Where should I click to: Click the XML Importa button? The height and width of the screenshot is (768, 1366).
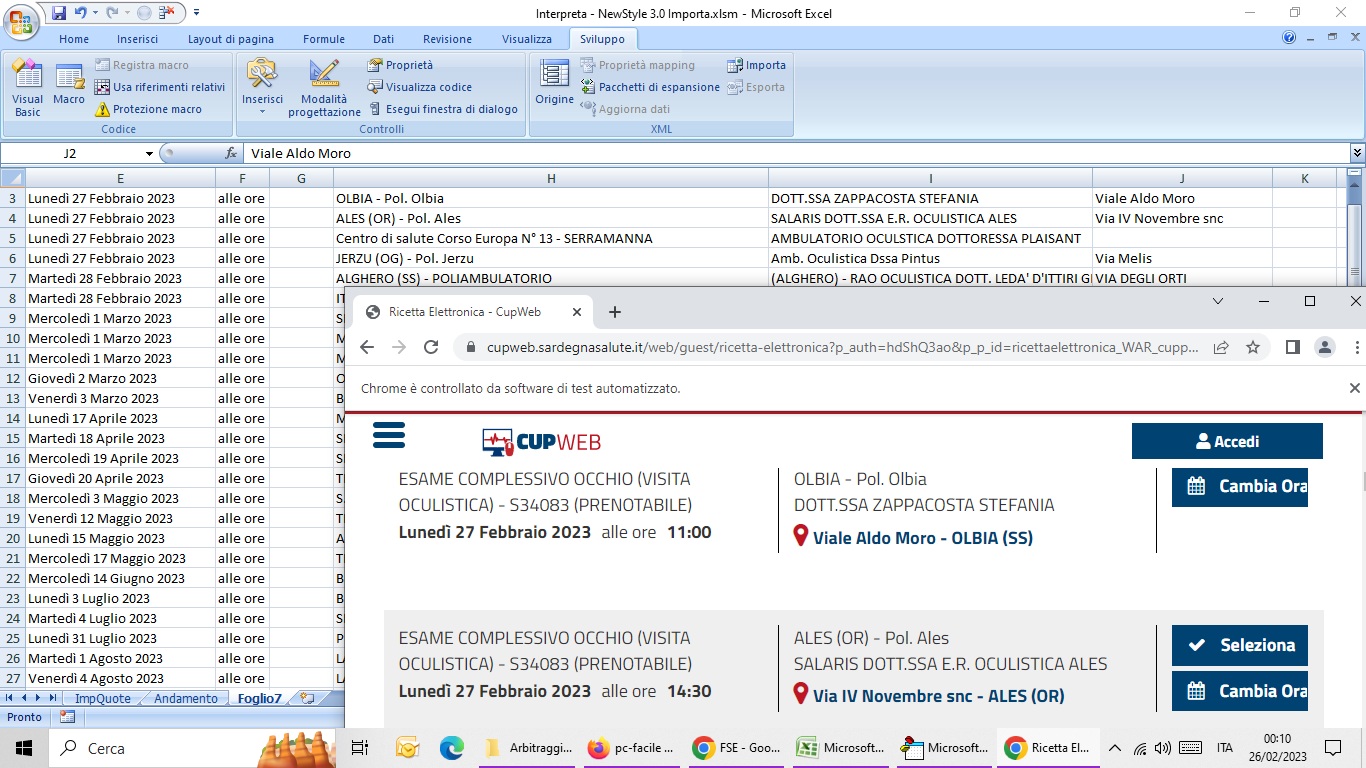[757, 65]
